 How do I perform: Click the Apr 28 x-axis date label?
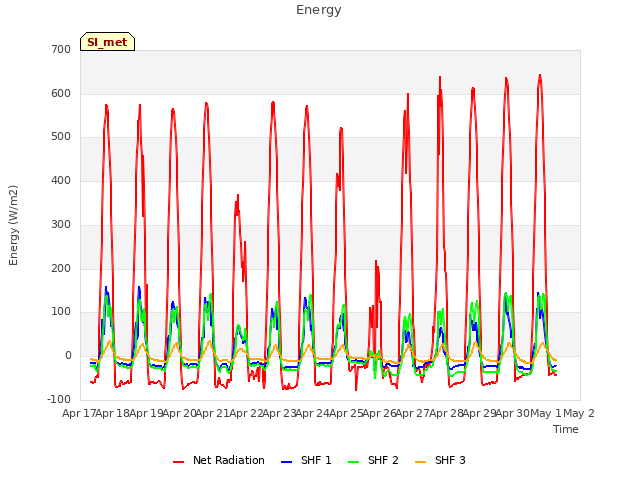(x=446, y=413)
